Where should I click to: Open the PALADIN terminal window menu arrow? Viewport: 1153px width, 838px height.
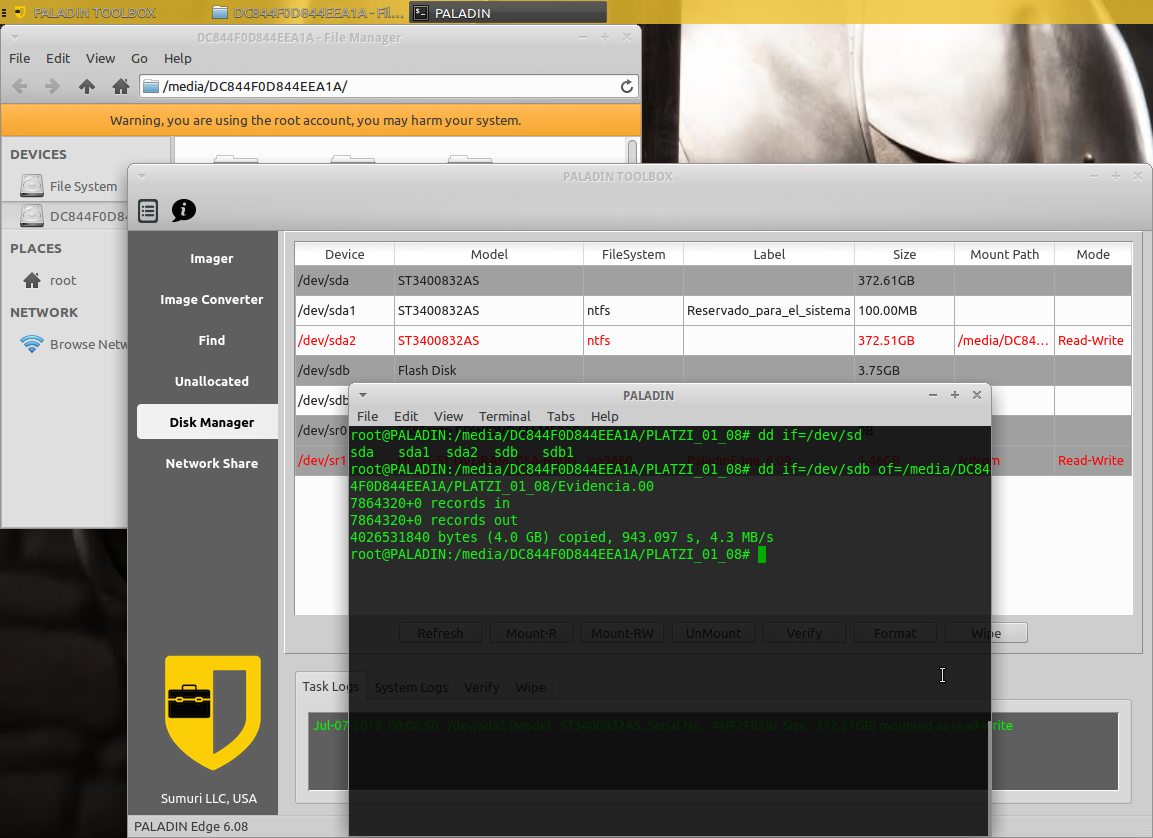coord(363,395)
